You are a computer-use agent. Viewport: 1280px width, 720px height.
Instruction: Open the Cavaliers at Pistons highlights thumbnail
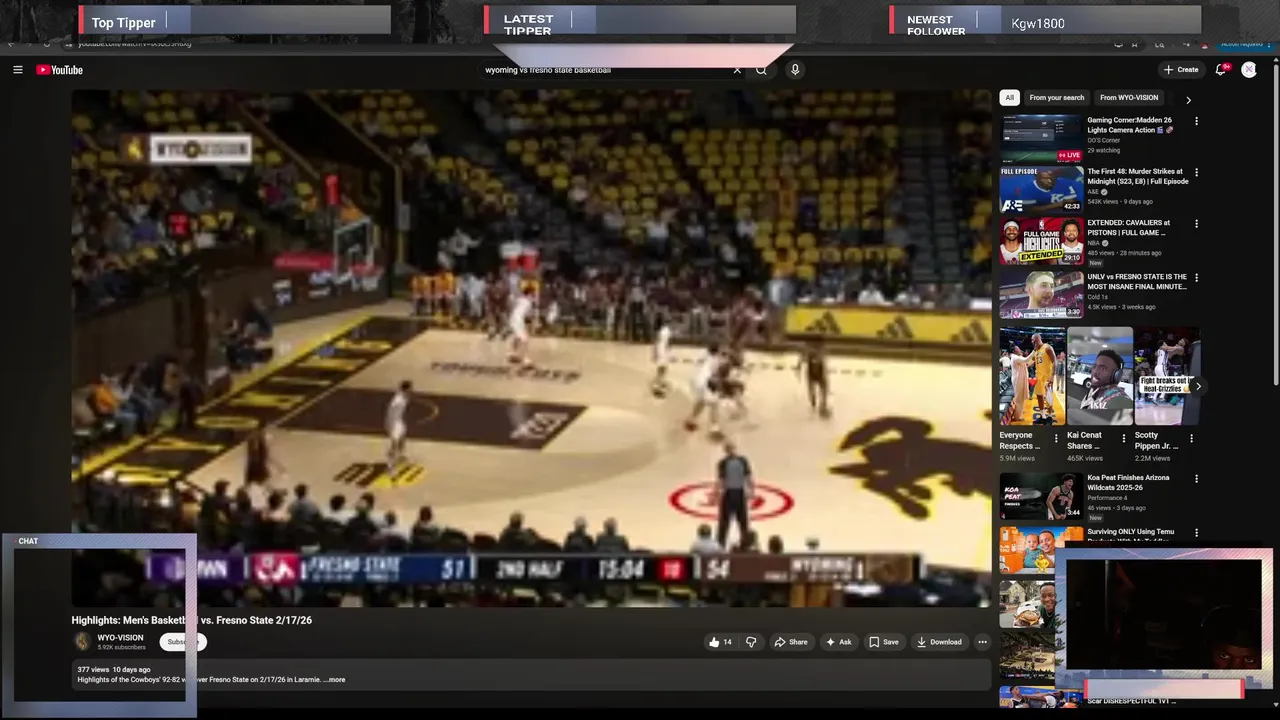(x=1042, y=241)
